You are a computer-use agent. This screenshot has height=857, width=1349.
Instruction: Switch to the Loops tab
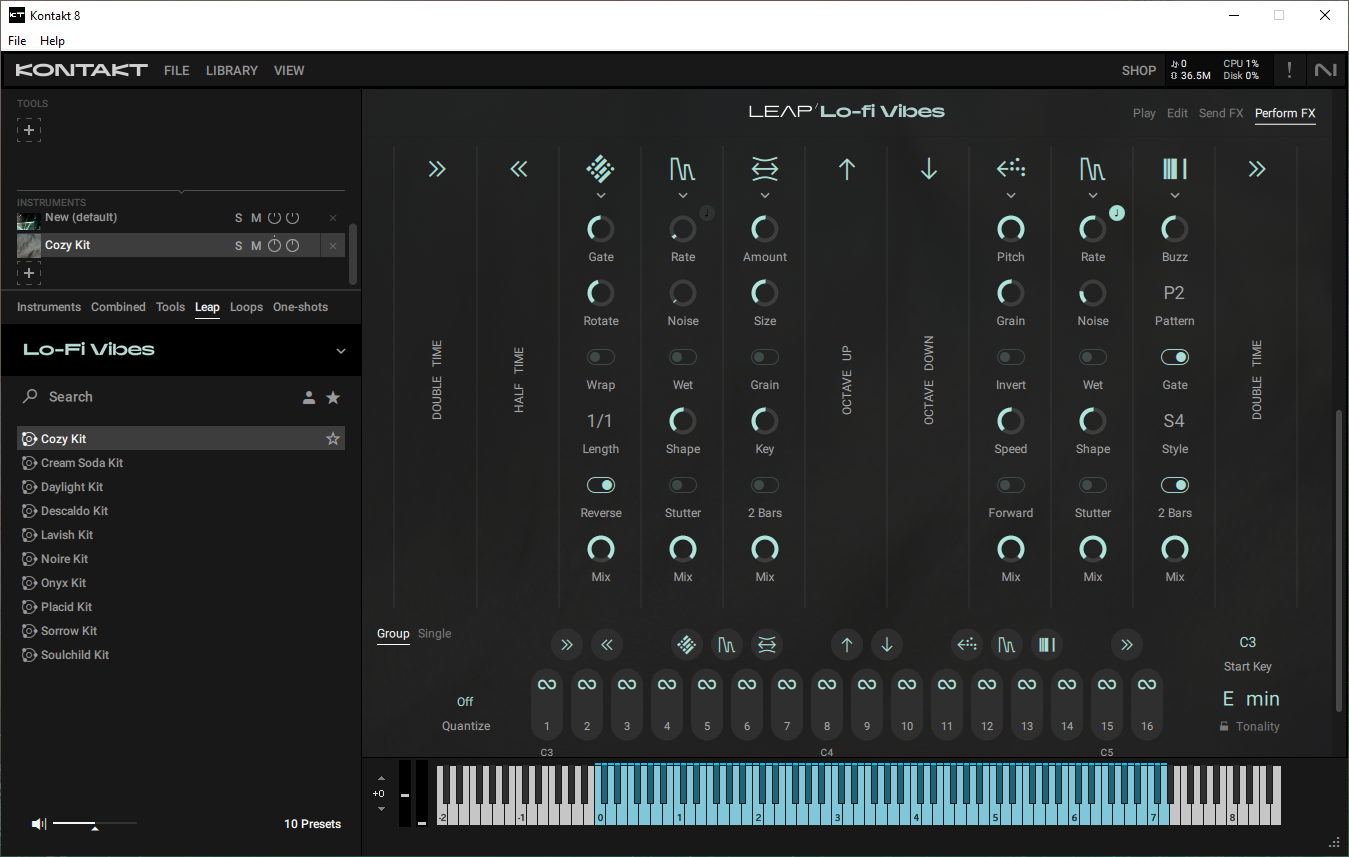coord(246,307)
